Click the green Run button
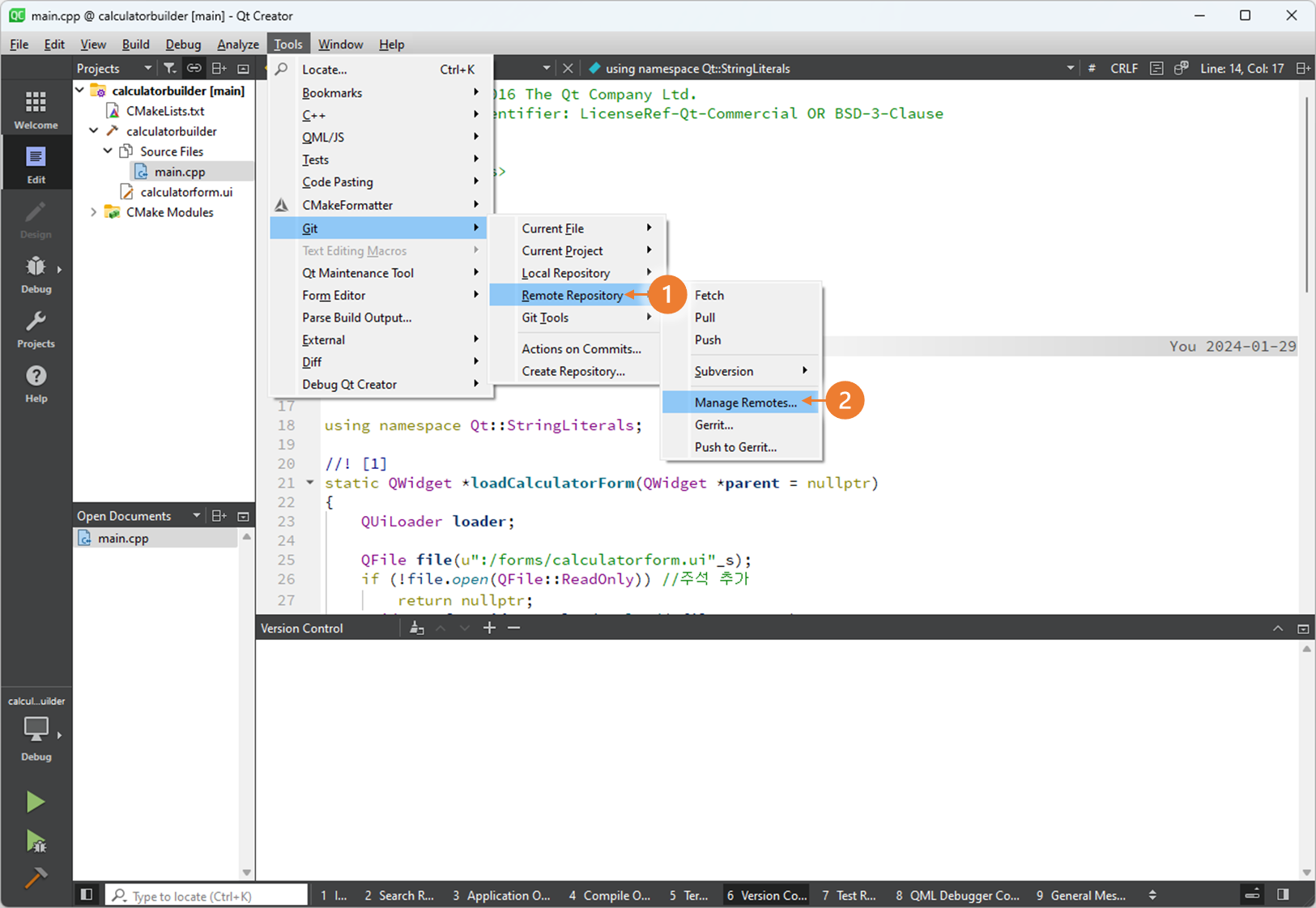This screenshot has height=908, width=1316. pos(35,802)
